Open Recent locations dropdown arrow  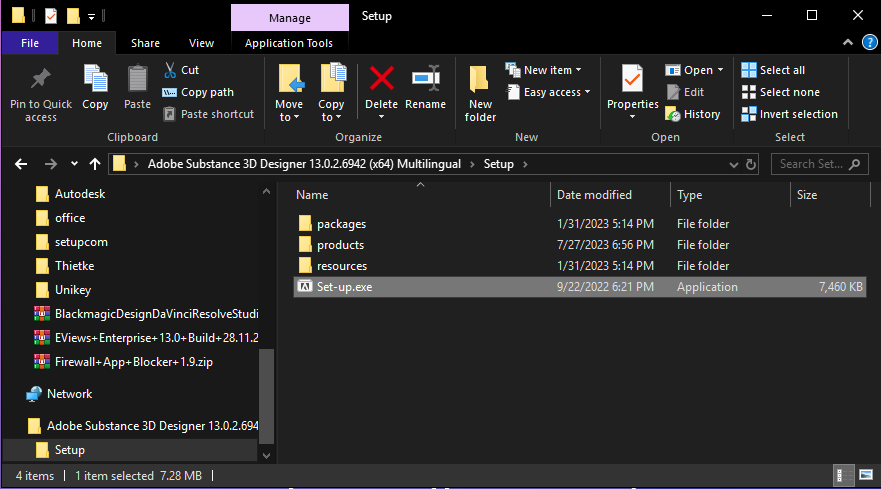pyautogui.click(x=74, y=164)
